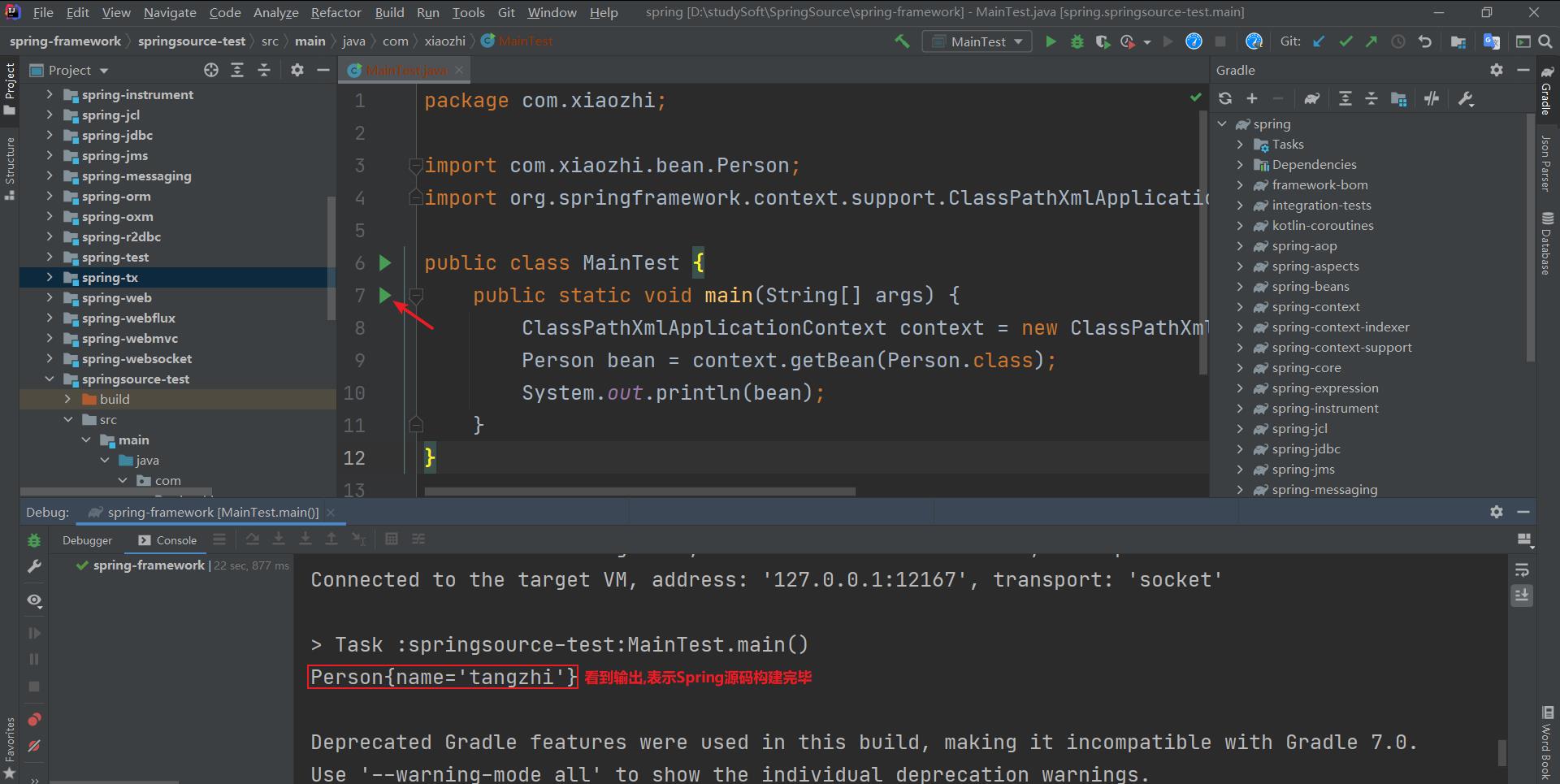Start debugging with the green bug icon
Image resolution: width=1560 pixels, height=784 pixels.
1077,41
